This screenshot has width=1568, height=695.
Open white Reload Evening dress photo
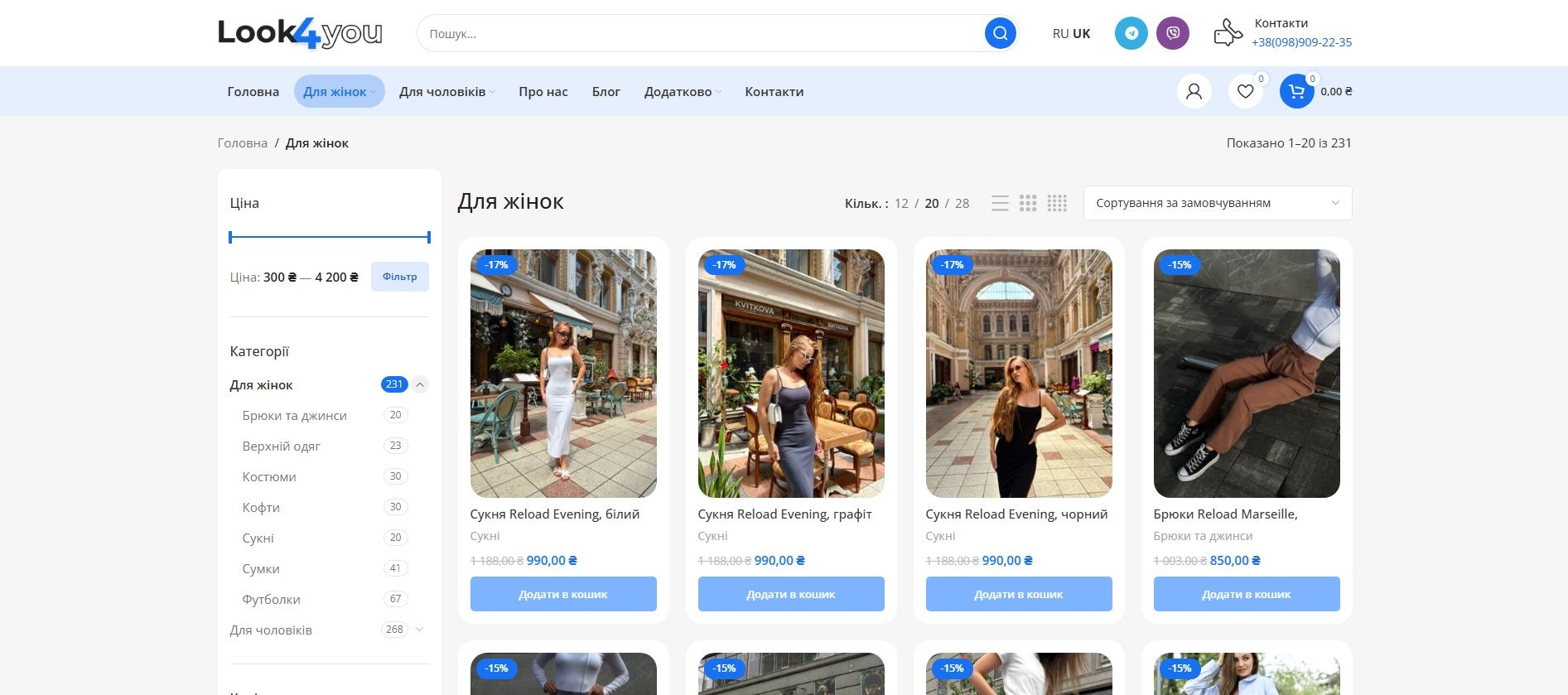click(563, 374)
